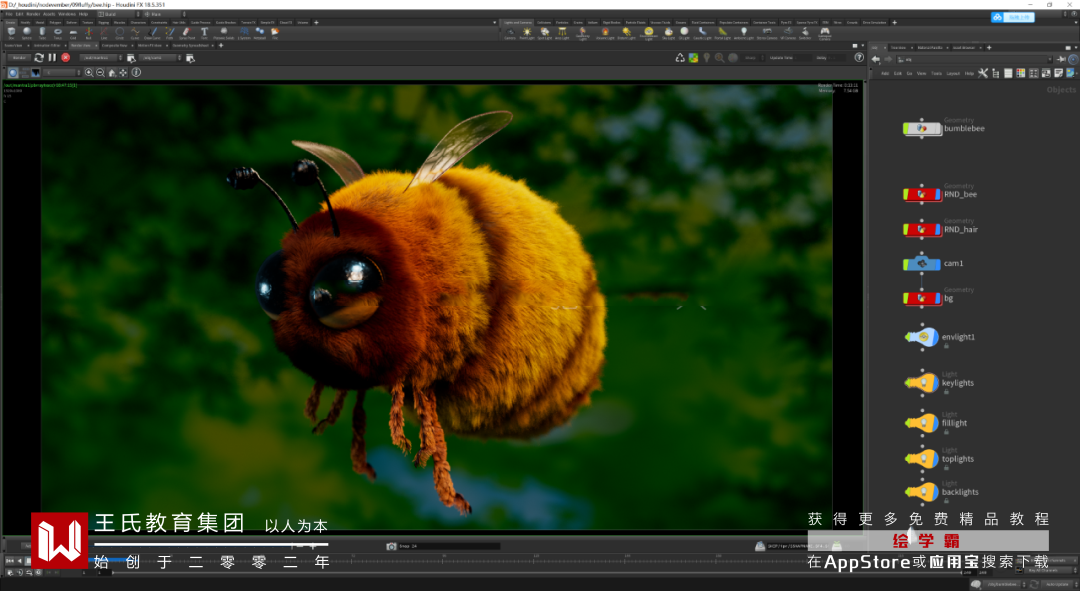The width and height of the screenshot is (1080, 591).
Task: Reset render view to home
Action: [112, 72]
